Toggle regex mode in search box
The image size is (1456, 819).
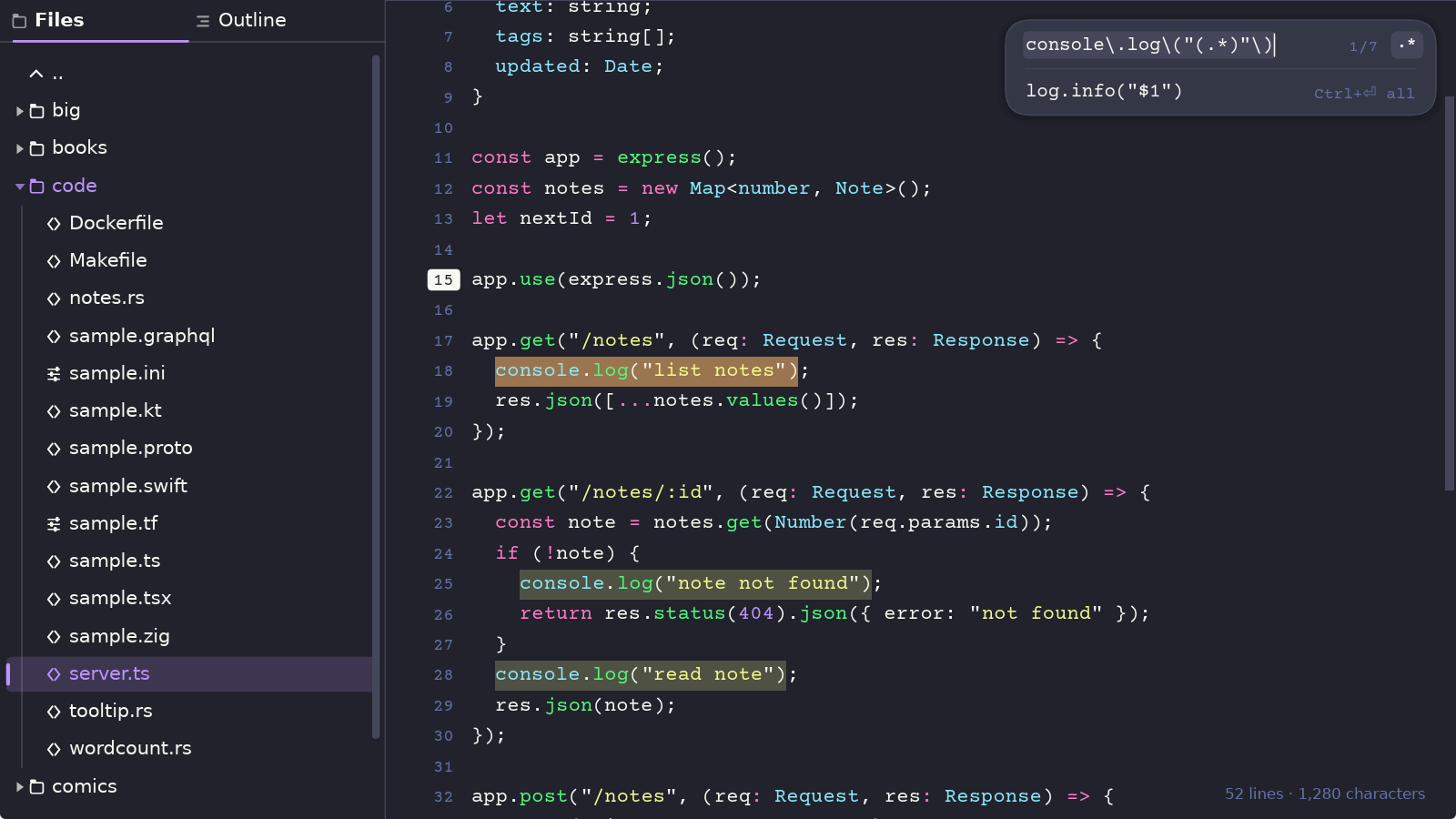click(x=1407, y=45)
